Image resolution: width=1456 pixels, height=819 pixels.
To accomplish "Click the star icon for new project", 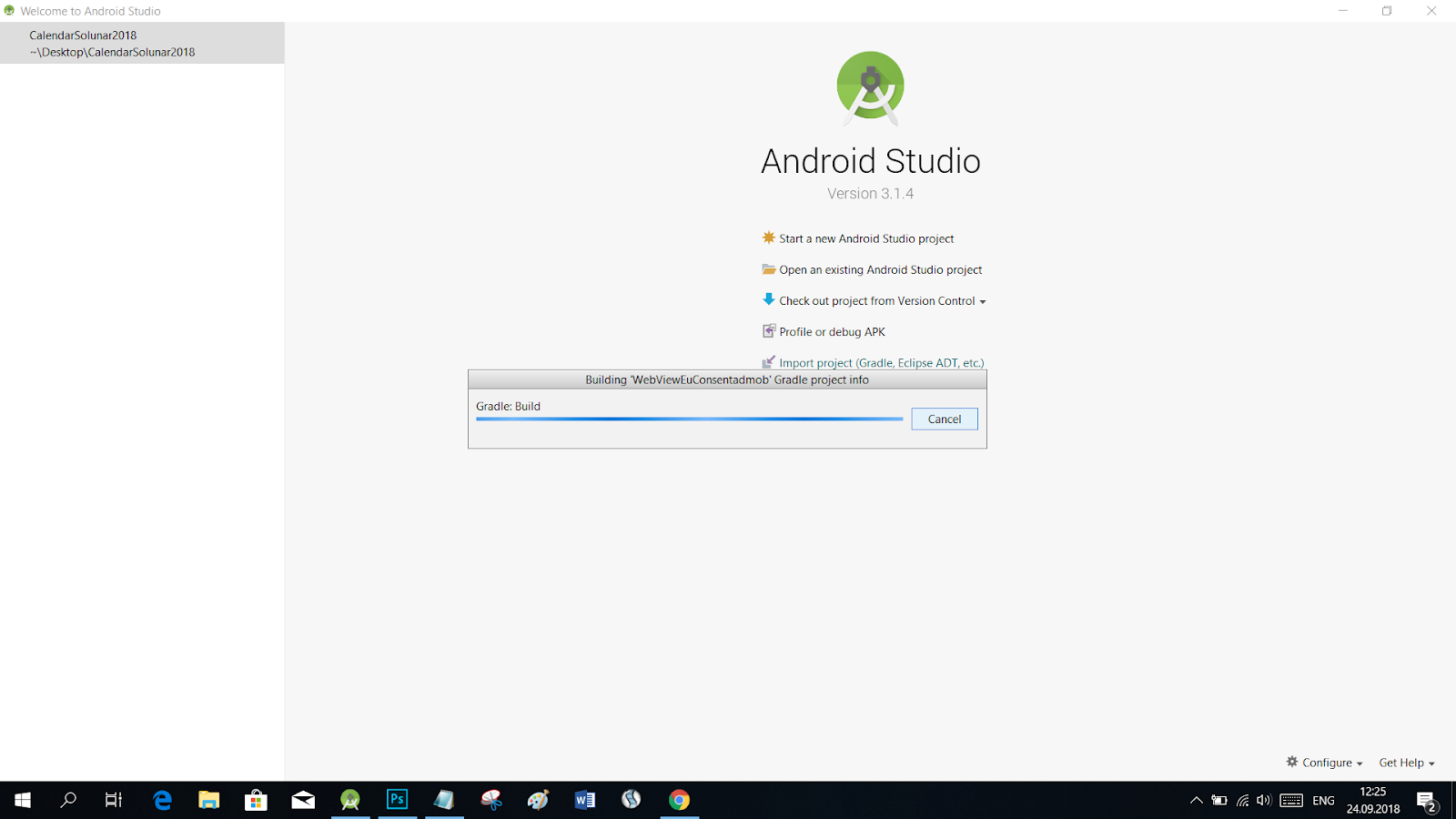I will click(769, 238).
